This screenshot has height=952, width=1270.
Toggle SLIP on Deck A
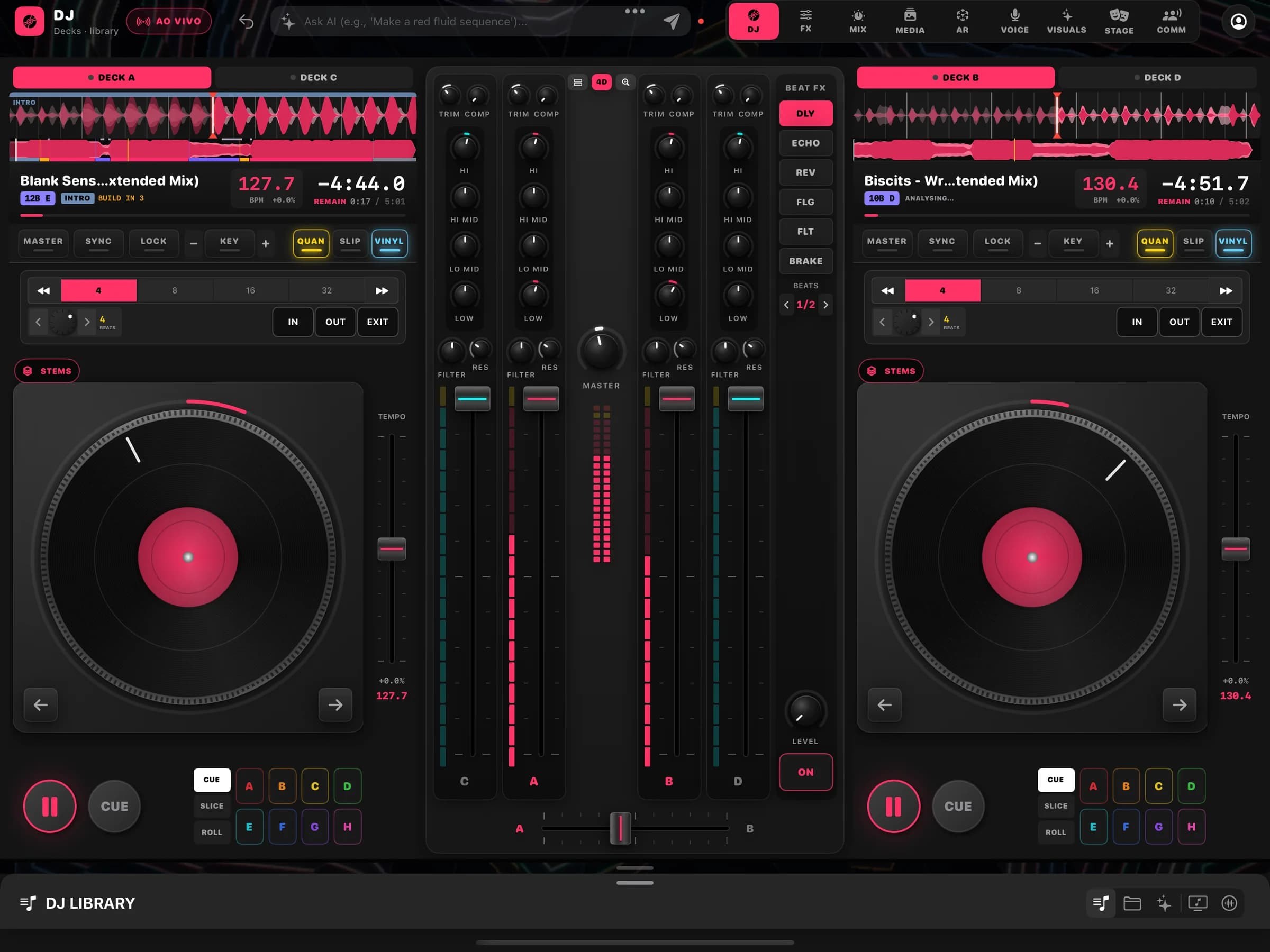tap(350, 243)
